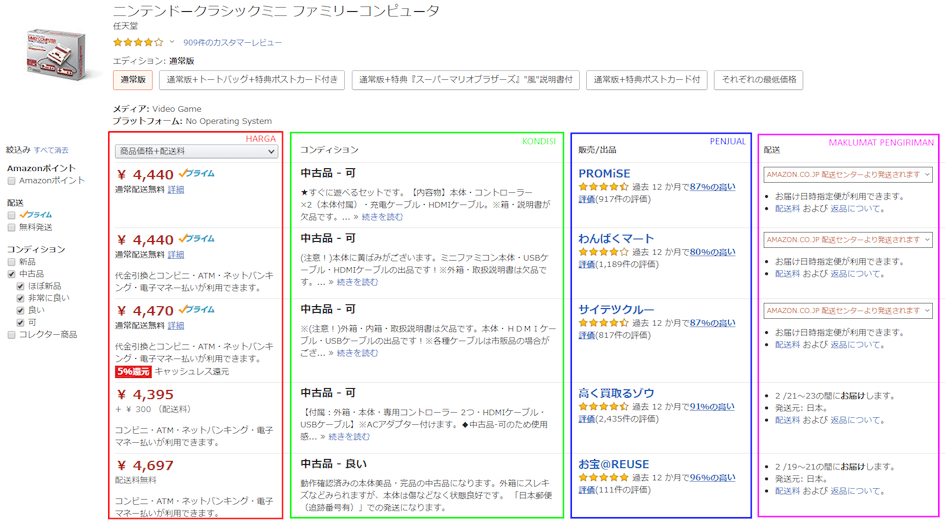Viewport: 945px width, 522px height.
Task: Click star rating icons for わんぱくマート seller
Action: point(603,252)
